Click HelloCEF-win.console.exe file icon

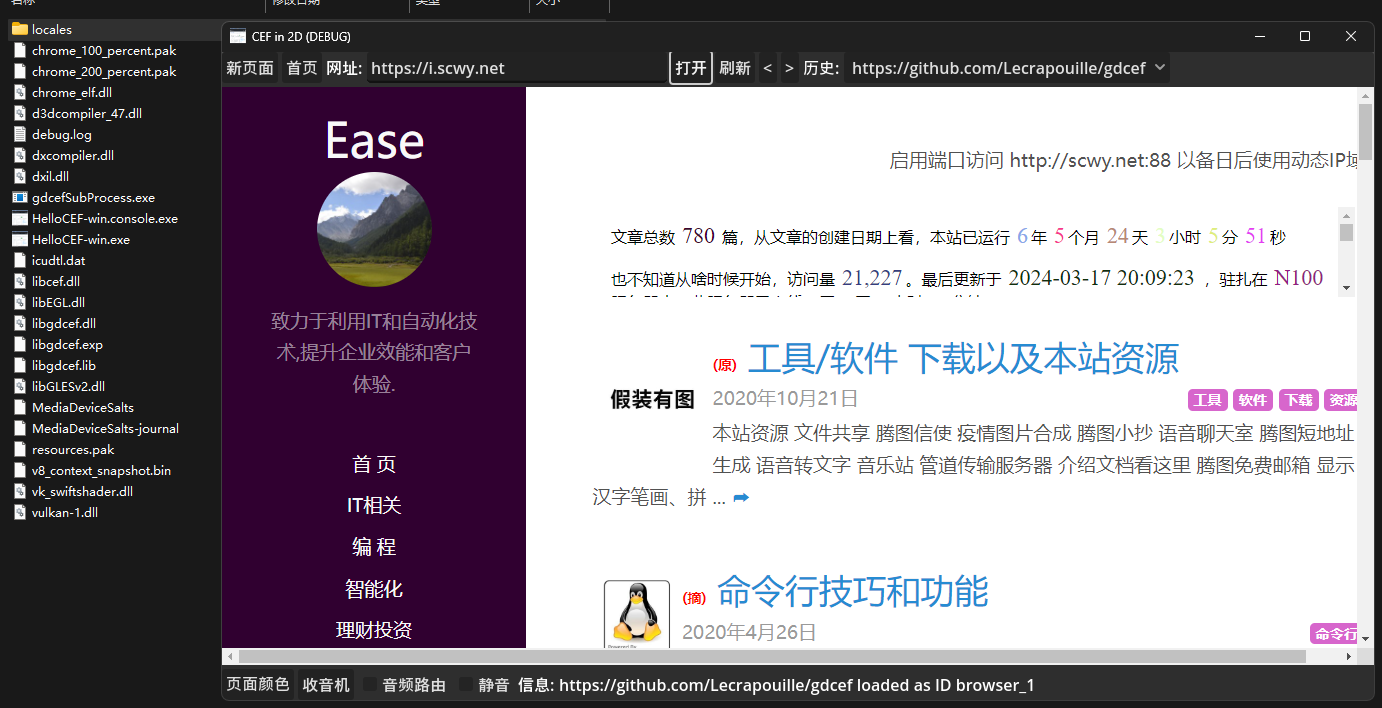[x=20, y=219]
